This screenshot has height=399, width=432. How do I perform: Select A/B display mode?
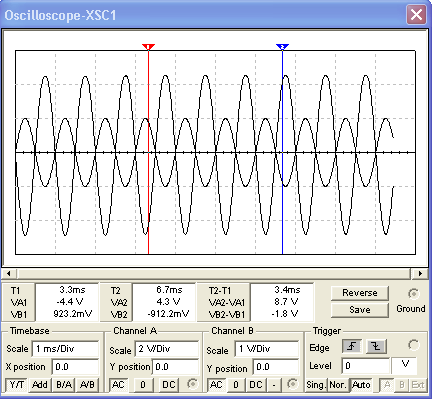click(x=87, y=385)
